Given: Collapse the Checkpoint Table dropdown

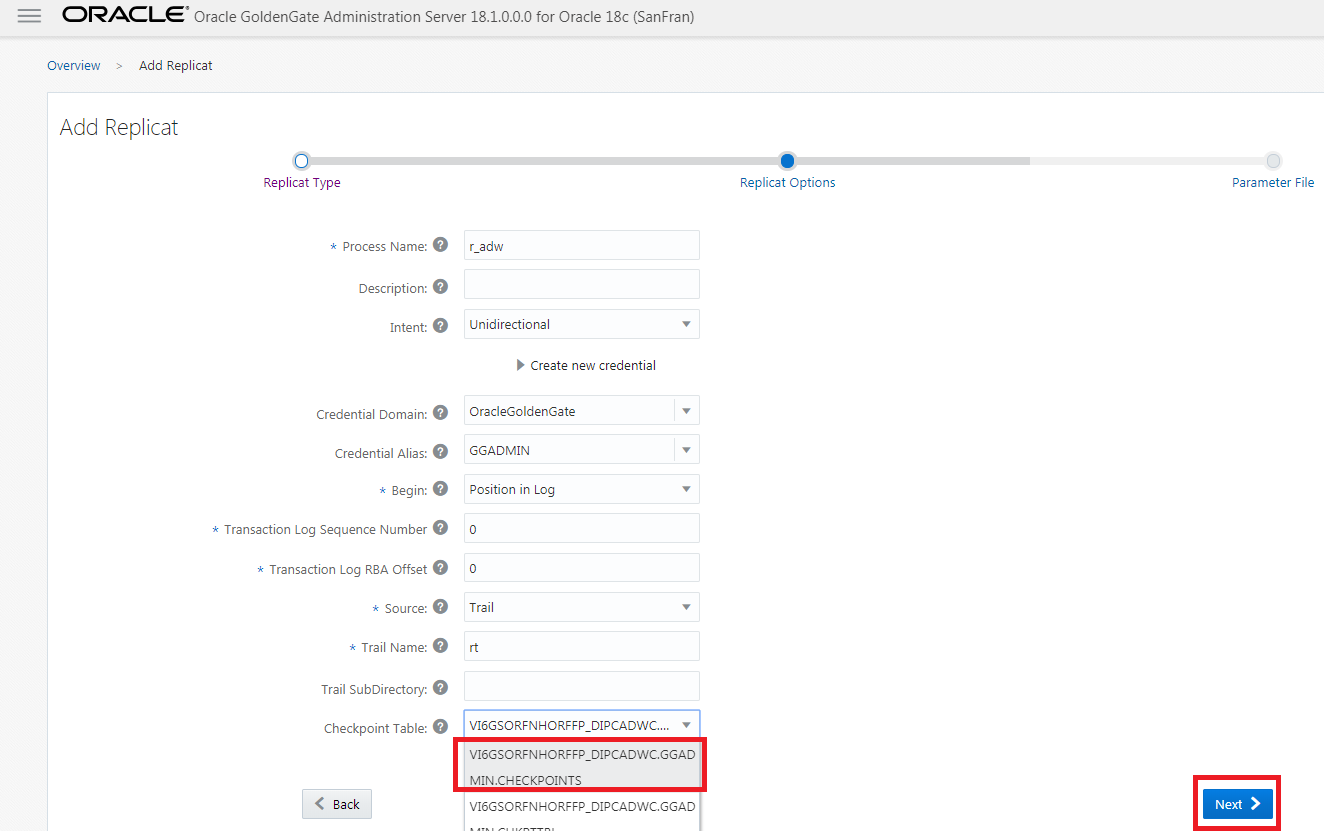Looking at the screenshot, I should point(686,725).
